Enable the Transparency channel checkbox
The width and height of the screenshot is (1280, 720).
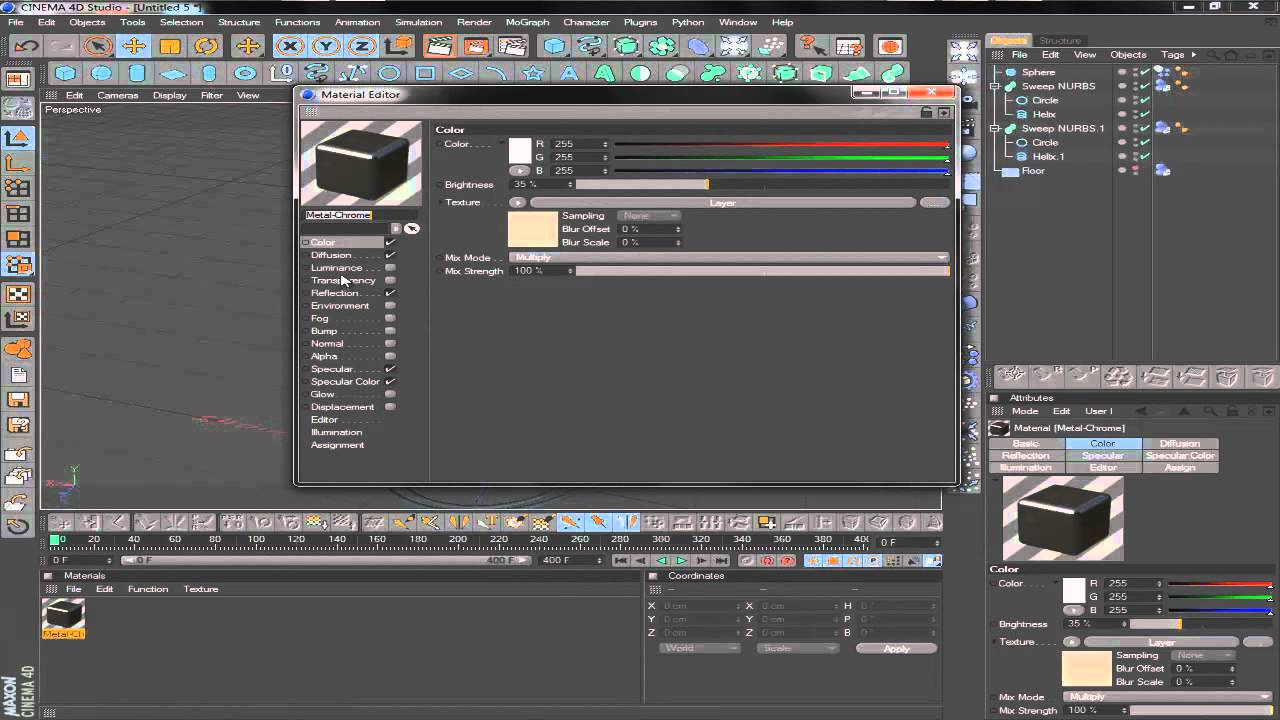[x=390, y=280]
